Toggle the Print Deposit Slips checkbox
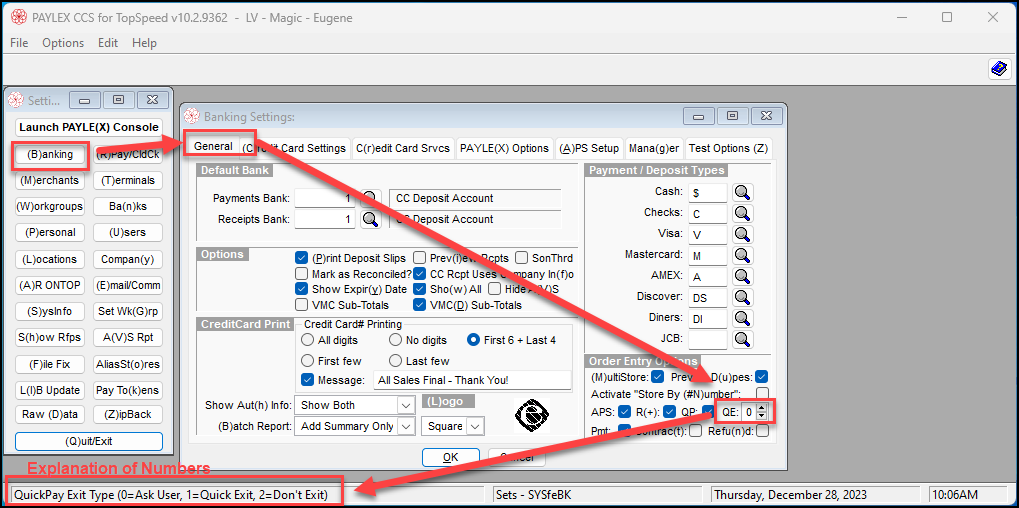 pyautogui.click(x=301, y=258)
